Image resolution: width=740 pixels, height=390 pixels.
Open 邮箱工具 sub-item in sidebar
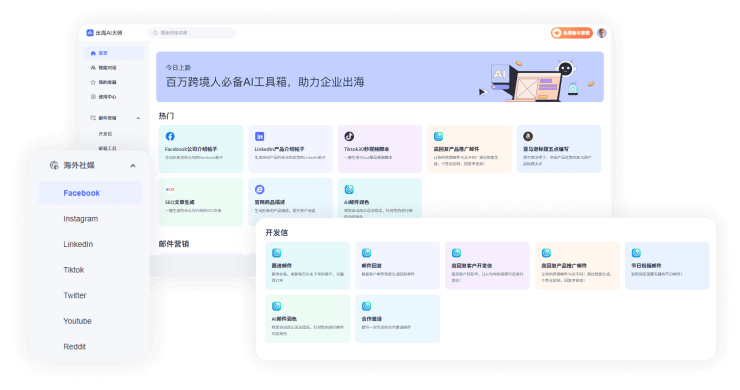click(107, 148)
